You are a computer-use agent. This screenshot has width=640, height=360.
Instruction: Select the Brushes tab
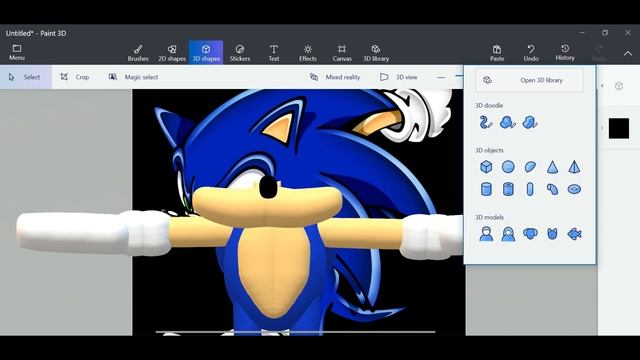click(x=138, y=53)
